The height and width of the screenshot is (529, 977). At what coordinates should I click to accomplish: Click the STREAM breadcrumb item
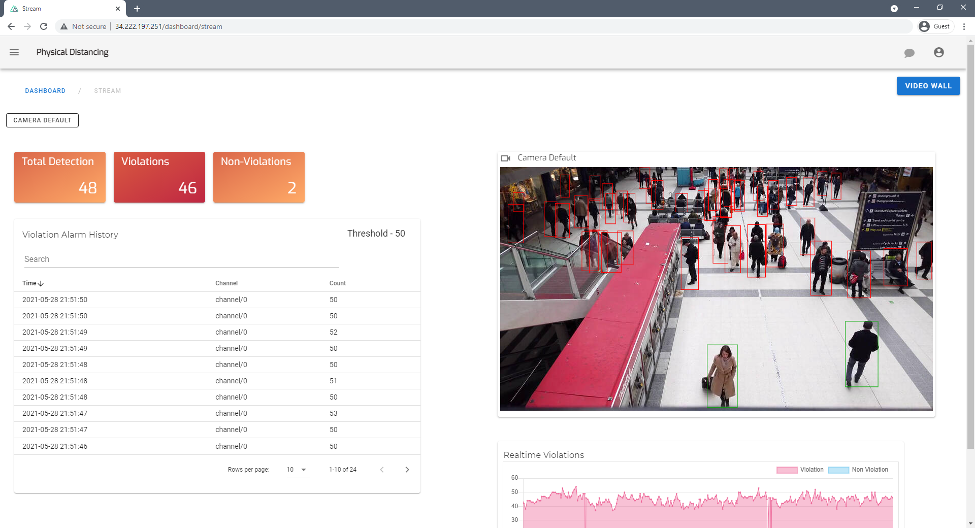[x=107, y=91]
